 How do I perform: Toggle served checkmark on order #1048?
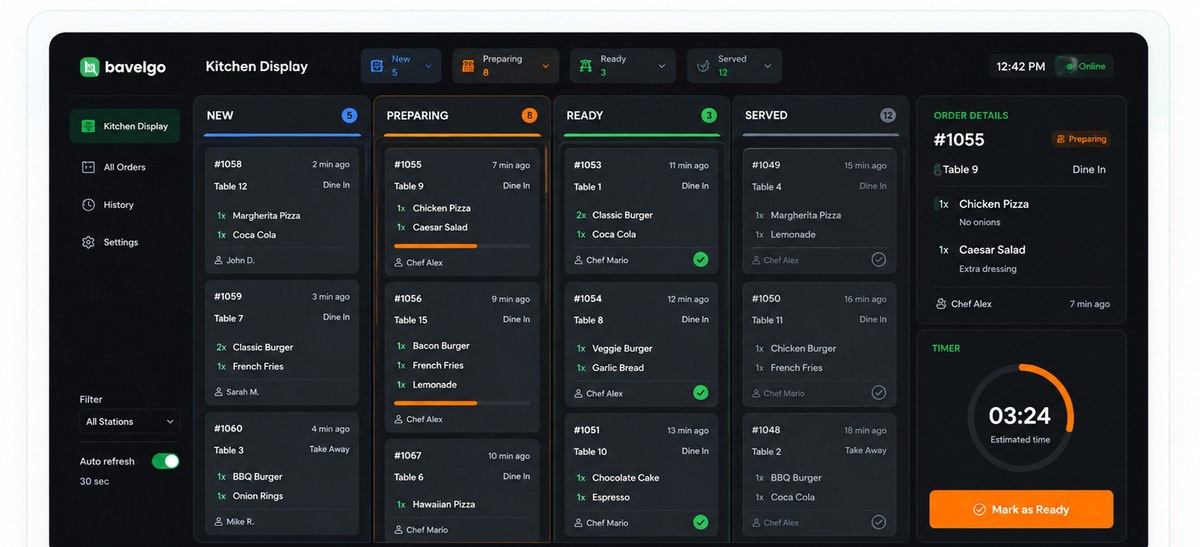(878, 522)
